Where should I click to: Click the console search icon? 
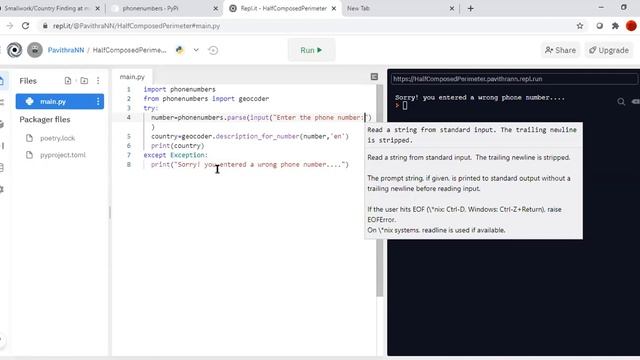pos(621,102)
